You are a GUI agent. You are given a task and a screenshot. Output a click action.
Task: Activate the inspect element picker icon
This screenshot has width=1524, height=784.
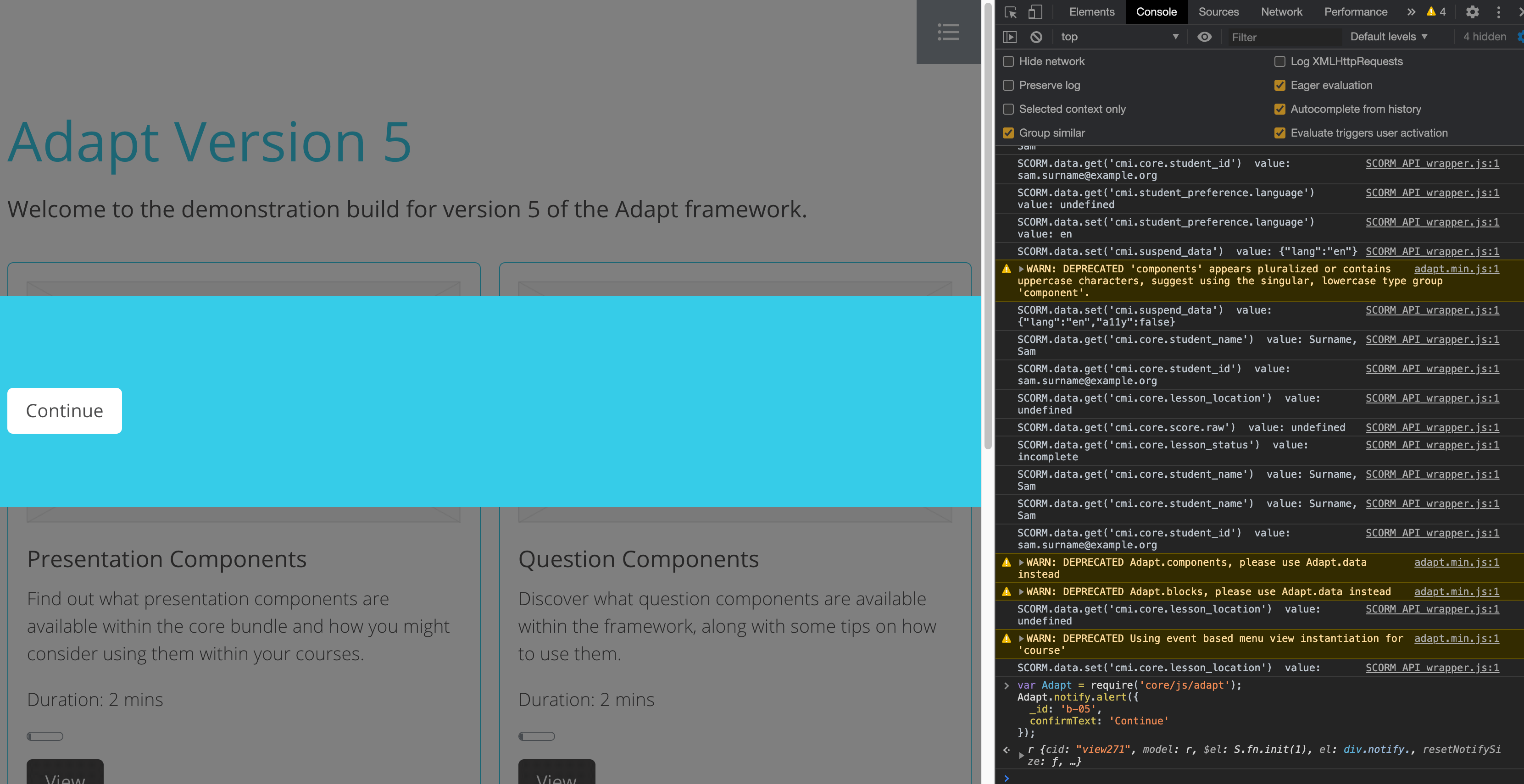pyautogui.click(x=1011, y=12)
